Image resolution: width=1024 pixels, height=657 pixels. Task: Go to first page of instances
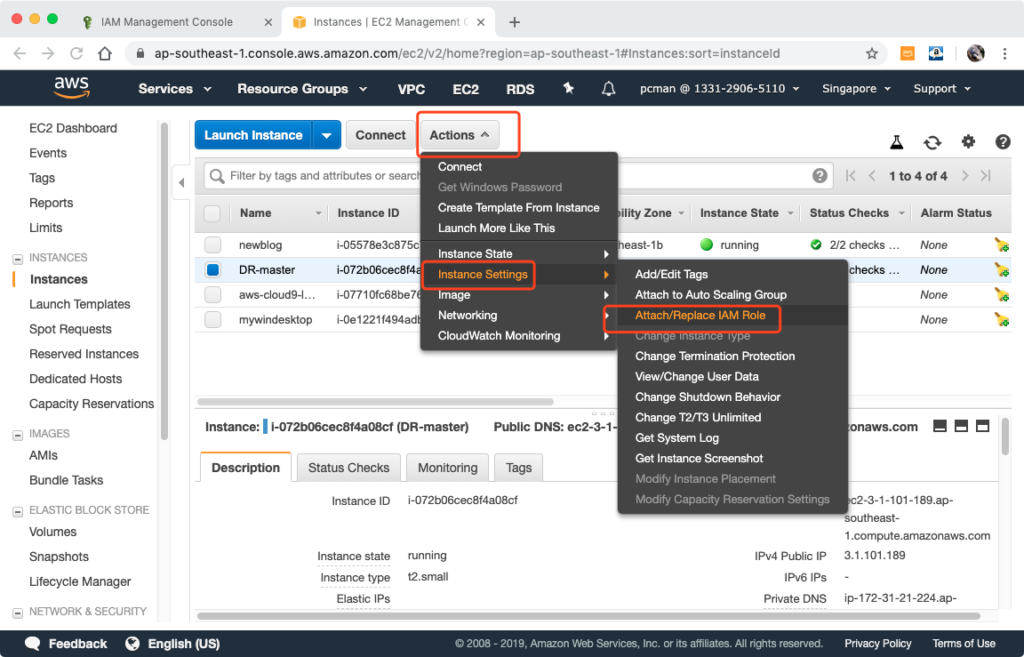[850, 176]
